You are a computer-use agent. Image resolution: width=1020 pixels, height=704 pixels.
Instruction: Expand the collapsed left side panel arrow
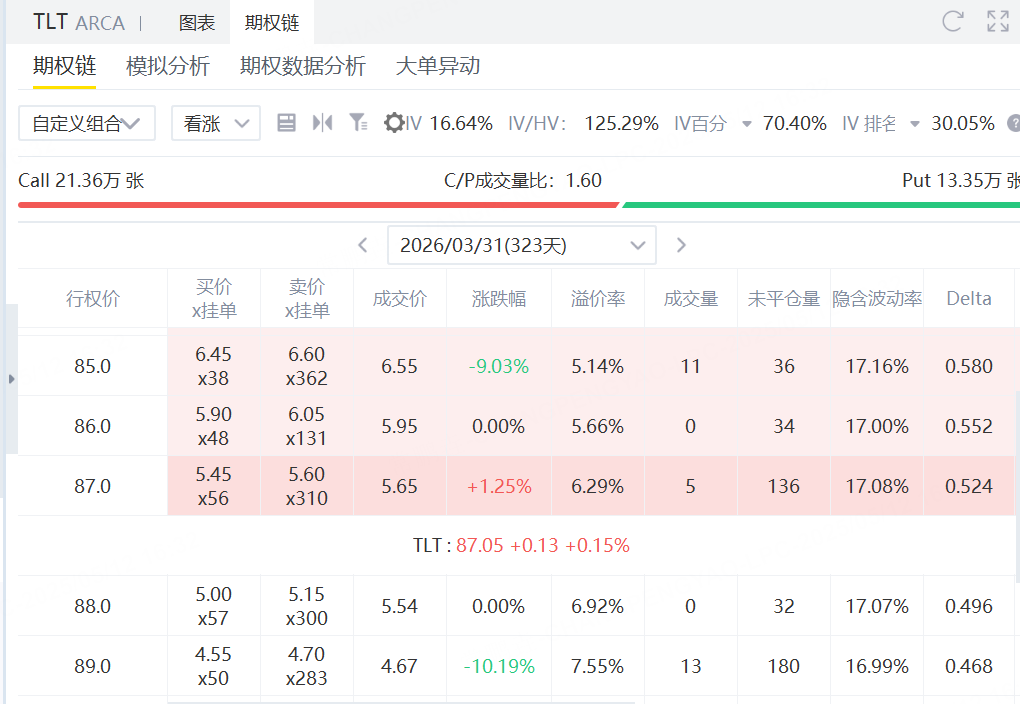point(11,379)
